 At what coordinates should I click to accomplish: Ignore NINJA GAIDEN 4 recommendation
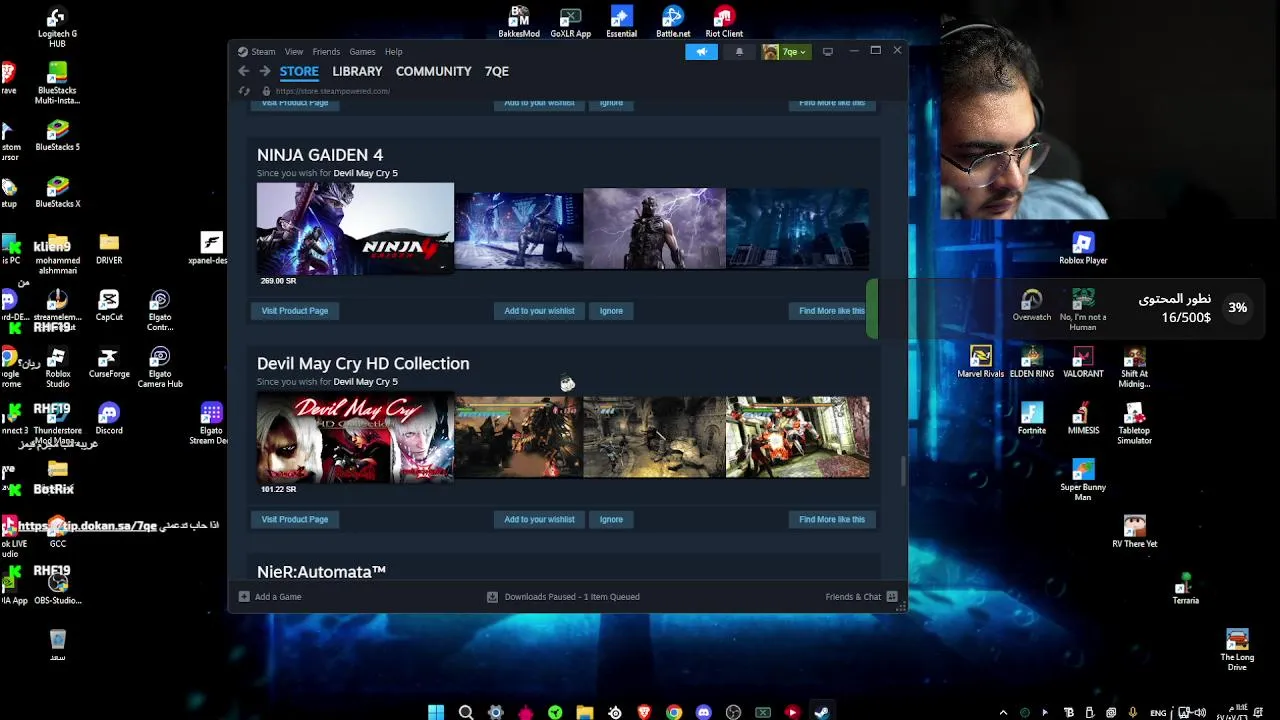pyautogui.click(x=611, y=311)
